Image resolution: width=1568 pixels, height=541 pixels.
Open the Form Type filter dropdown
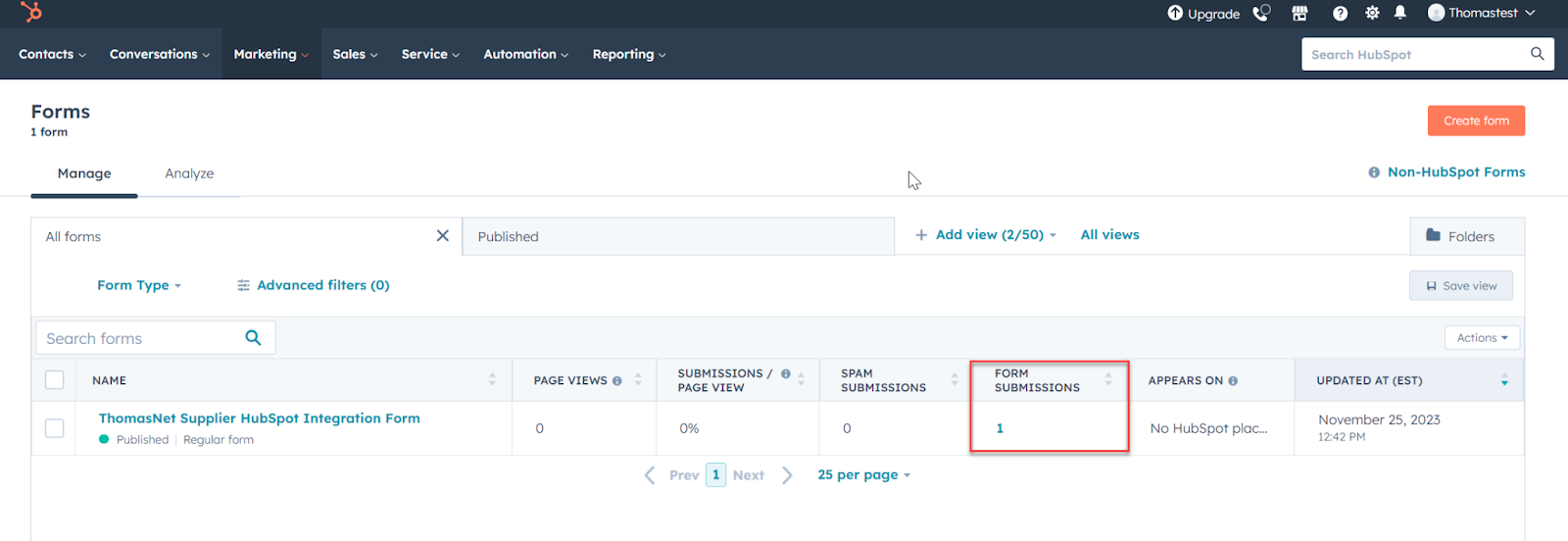coord(139,285)
